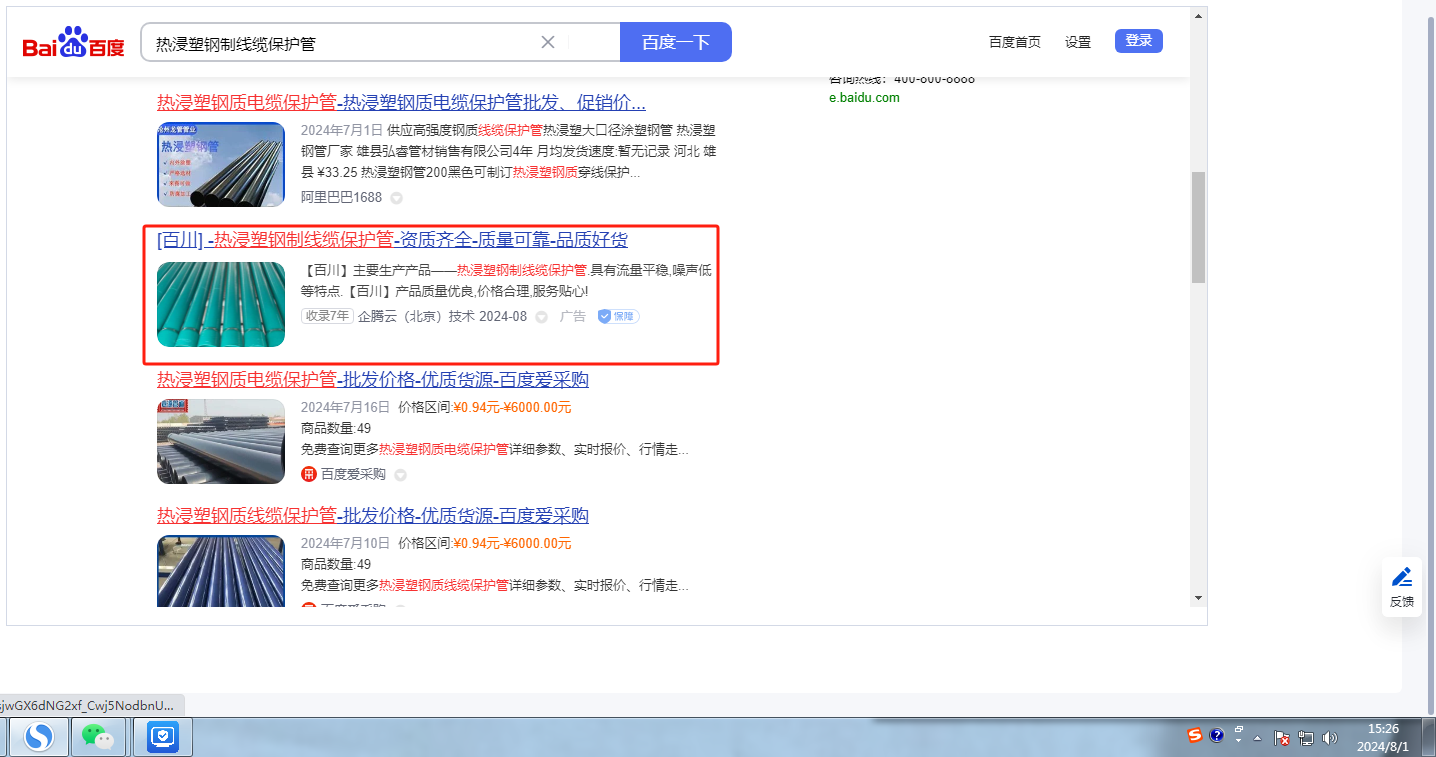Click the Action Center flag tray icon
This screenshot has height=757, width=1436.
tap(1281, 738)
